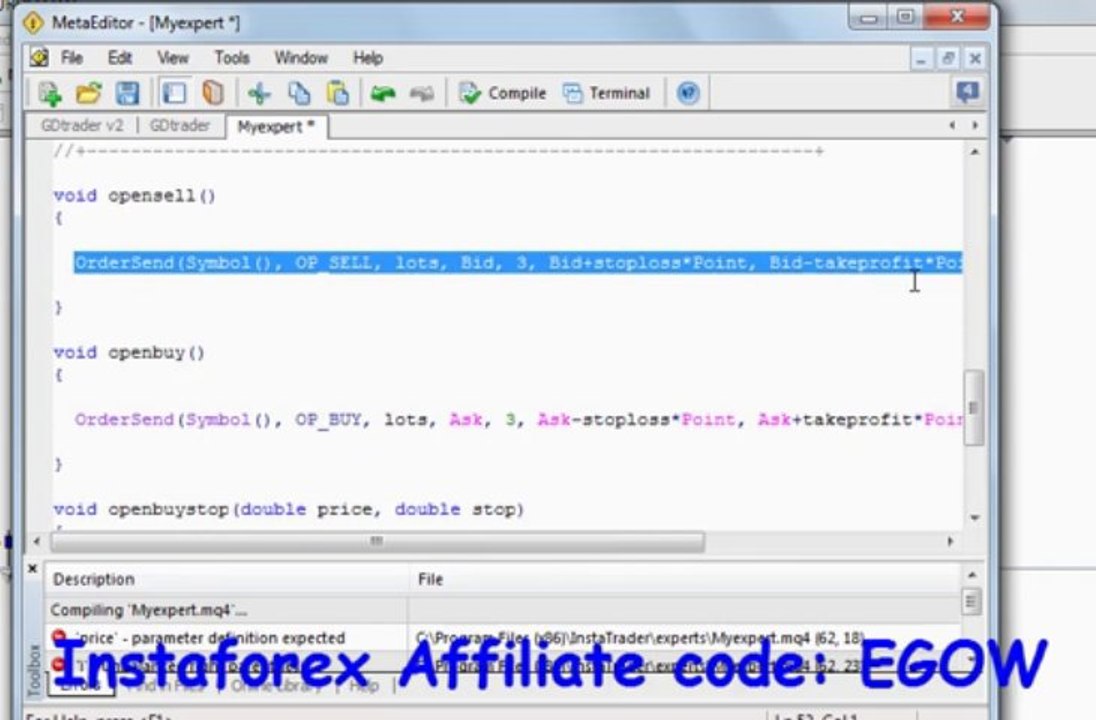This screenshot has width=1096, height=720.
Task: Open the MQL4 help globe icon
Action: tap(688, 93)
